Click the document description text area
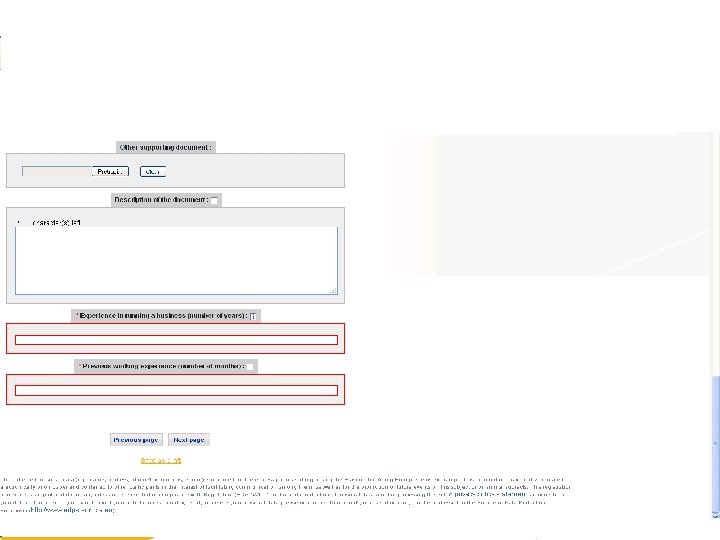Screen dimensions: 720x540 coord(176,260)
